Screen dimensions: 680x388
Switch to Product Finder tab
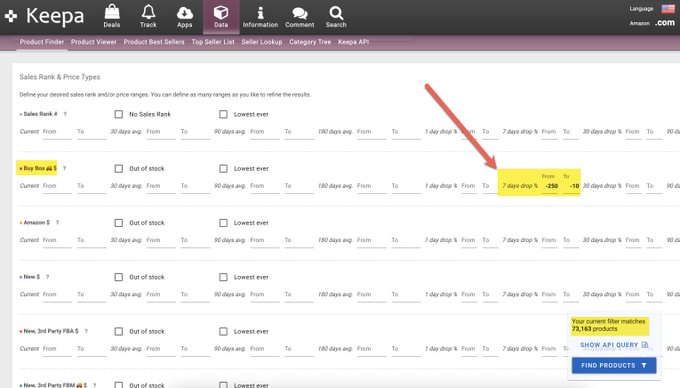(x=42, y=42)
